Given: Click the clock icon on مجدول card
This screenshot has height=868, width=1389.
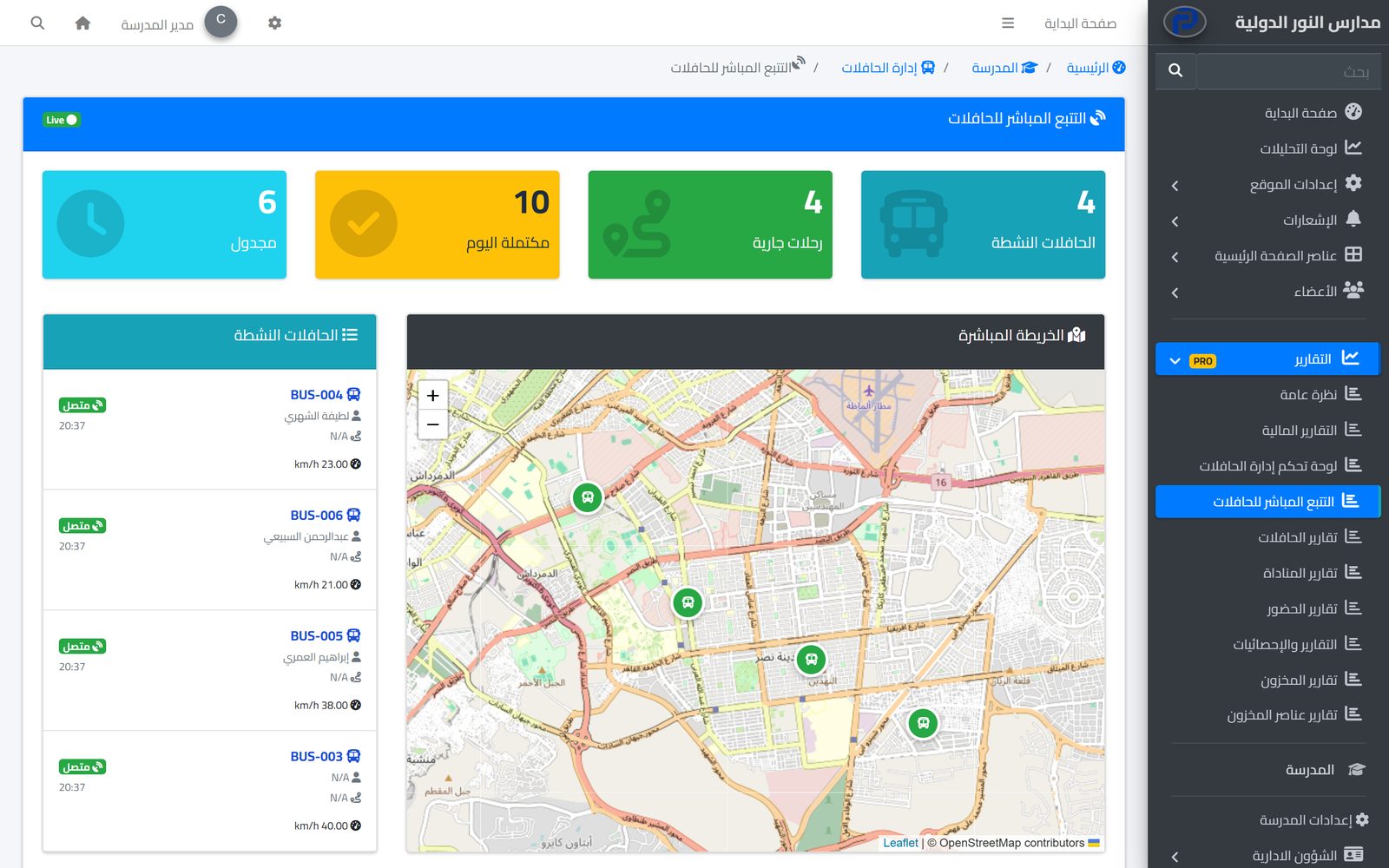Looking at the screenshot, I should [x=90, y=224].
